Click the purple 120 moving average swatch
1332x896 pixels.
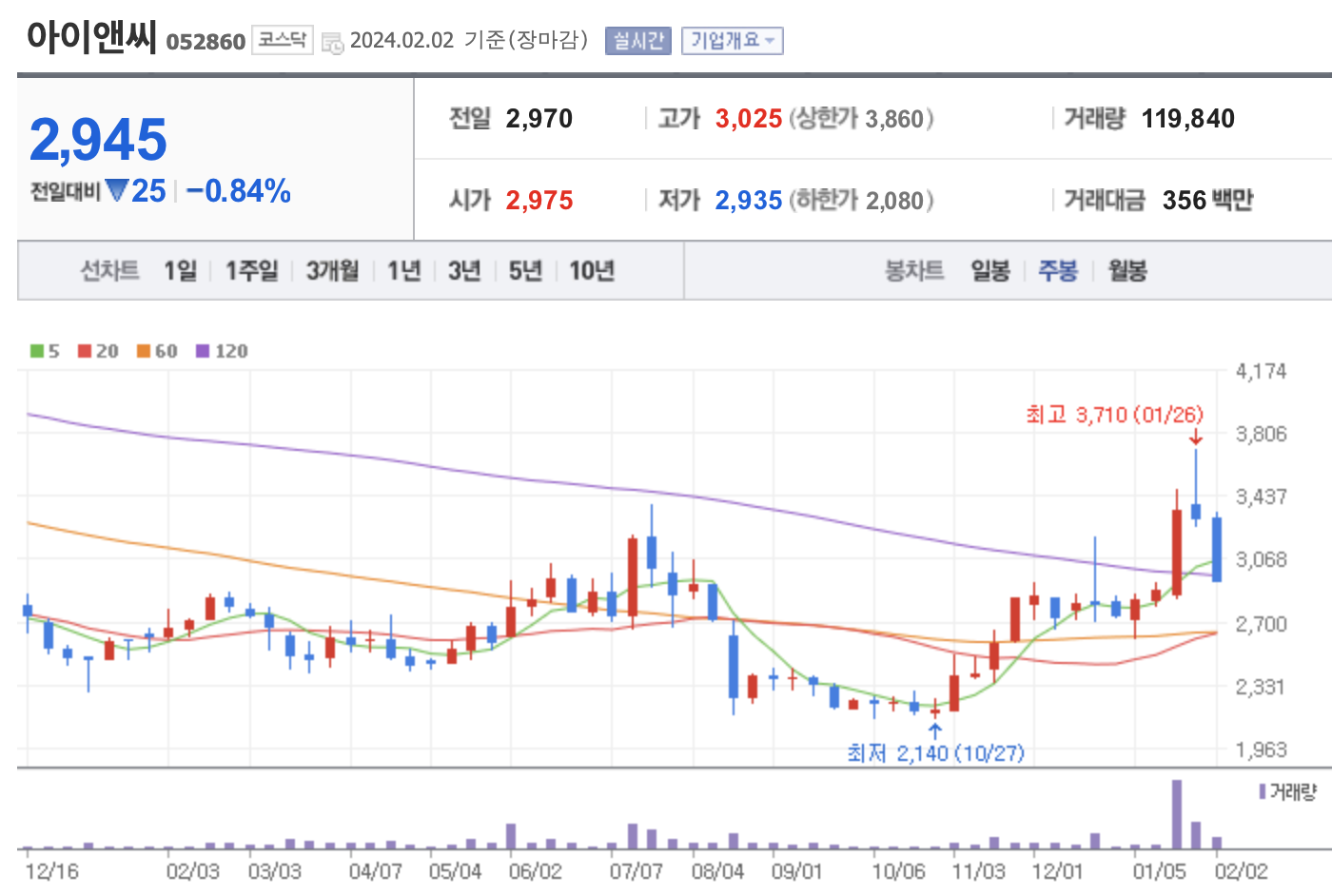coord(203,351)
